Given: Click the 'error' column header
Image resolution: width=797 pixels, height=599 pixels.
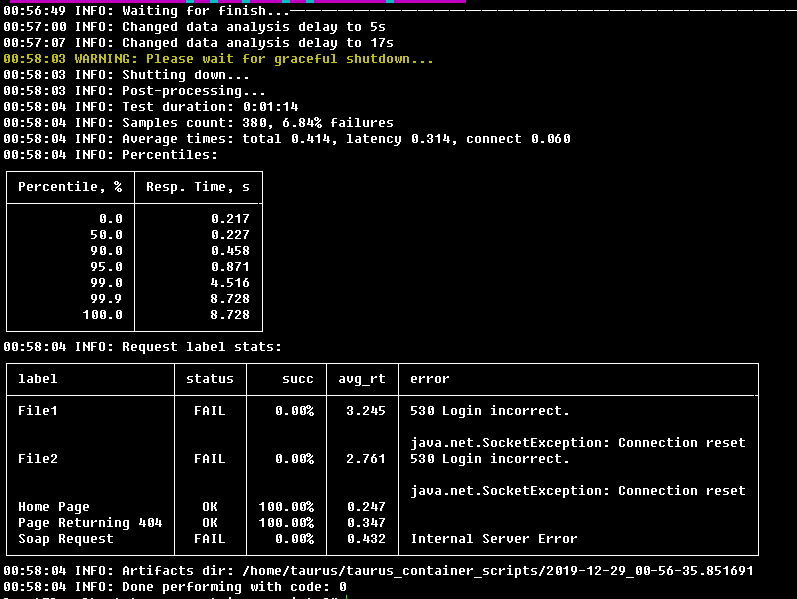Looking at the screenshot, I should [x=430, y=379].
